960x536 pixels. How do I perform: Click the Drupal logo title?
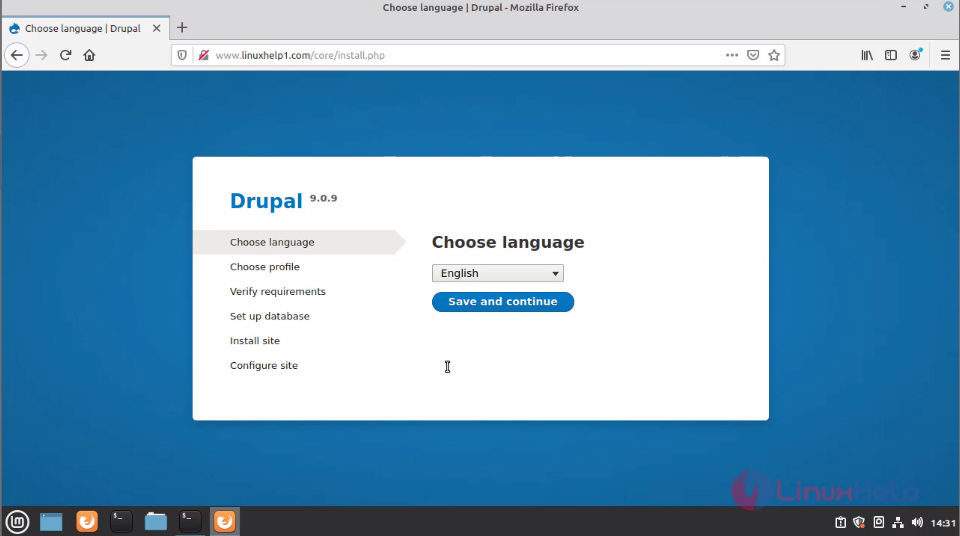[266, 201]
